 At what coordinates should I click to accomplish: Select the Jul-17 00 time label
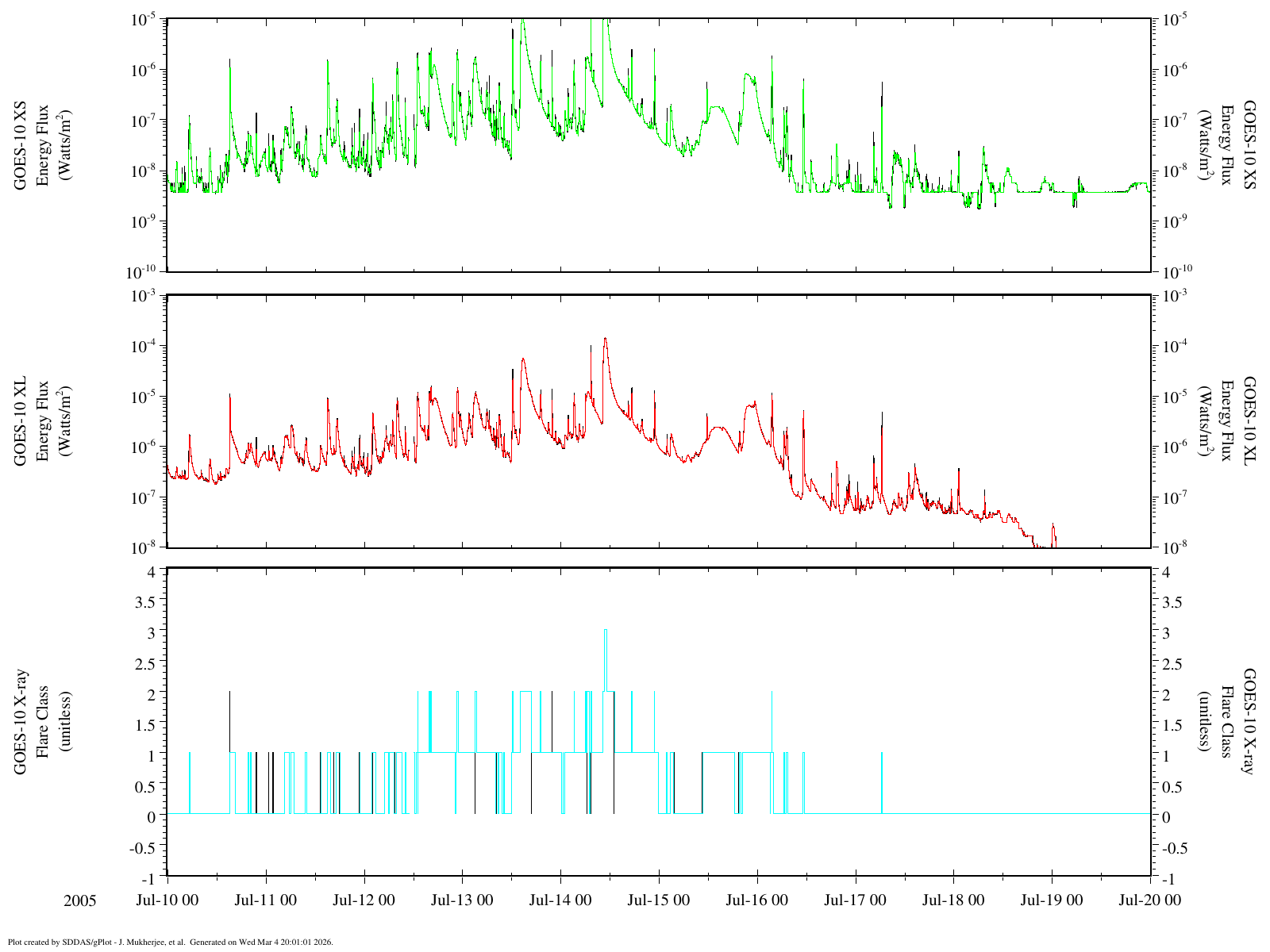(x=855, y=900)
